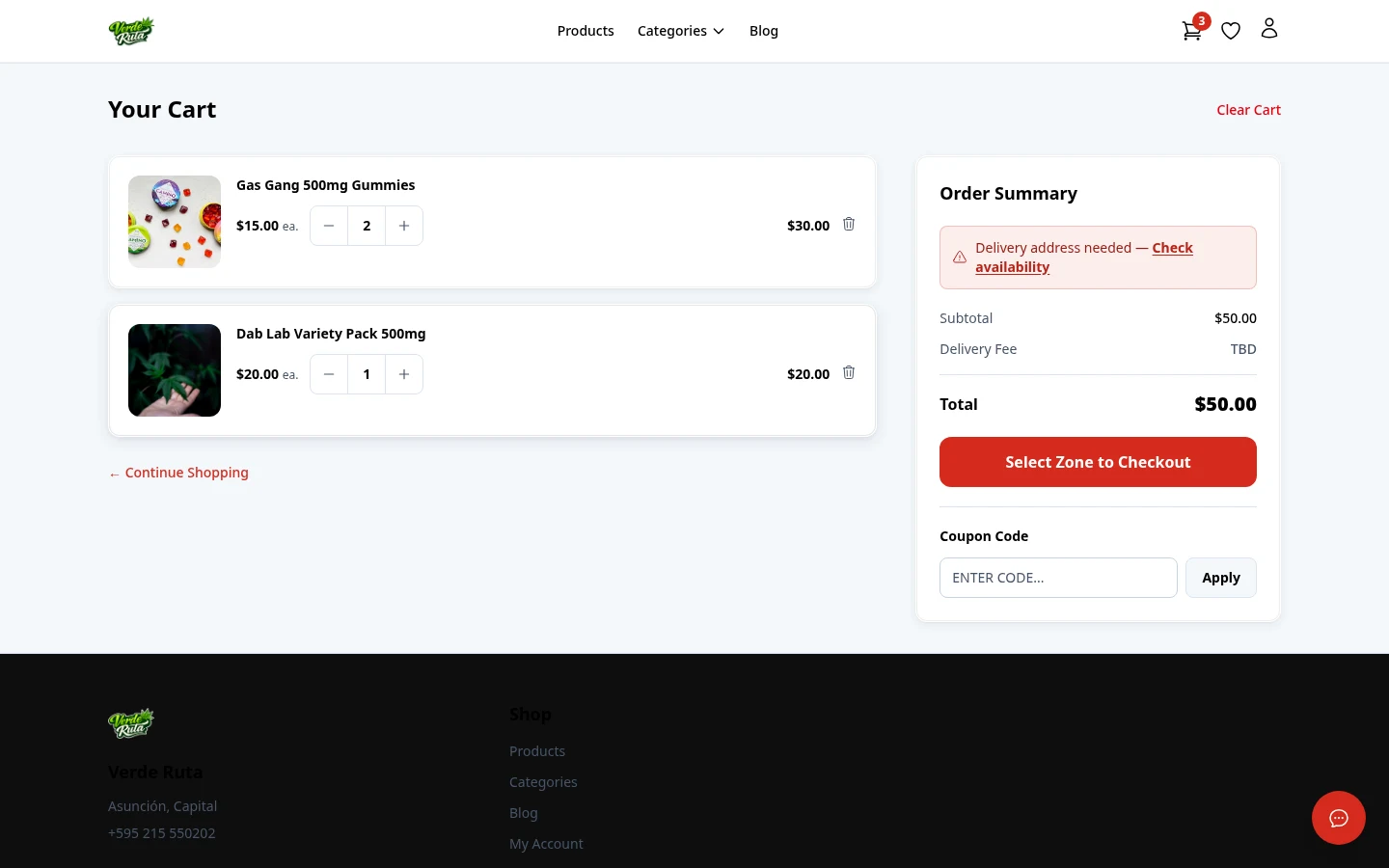Click the Gas Gang Gummies product image

tap(175, 222)
